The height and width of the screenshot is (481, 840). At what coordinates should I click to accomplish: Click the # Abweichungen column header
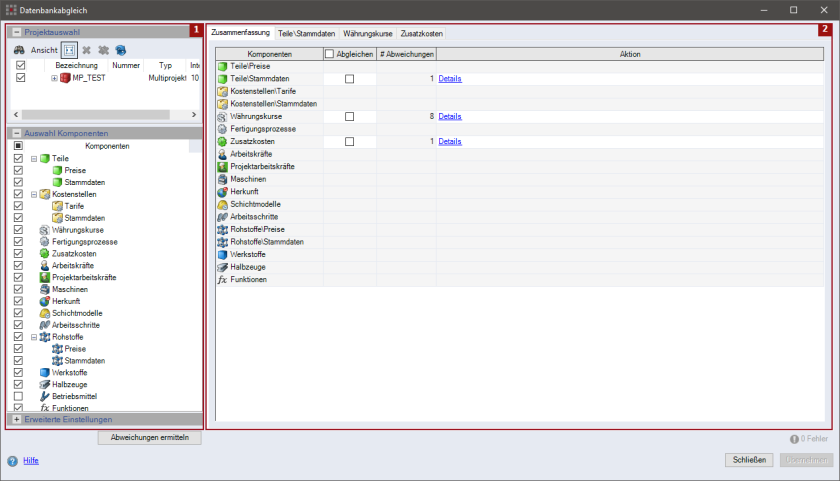tap(407, 54)
